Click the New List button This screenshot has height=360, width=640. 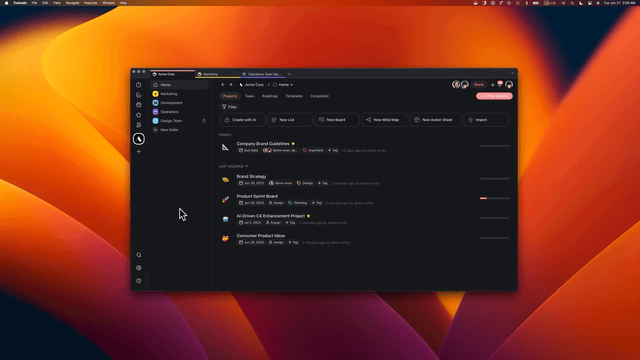pos(290,120)
